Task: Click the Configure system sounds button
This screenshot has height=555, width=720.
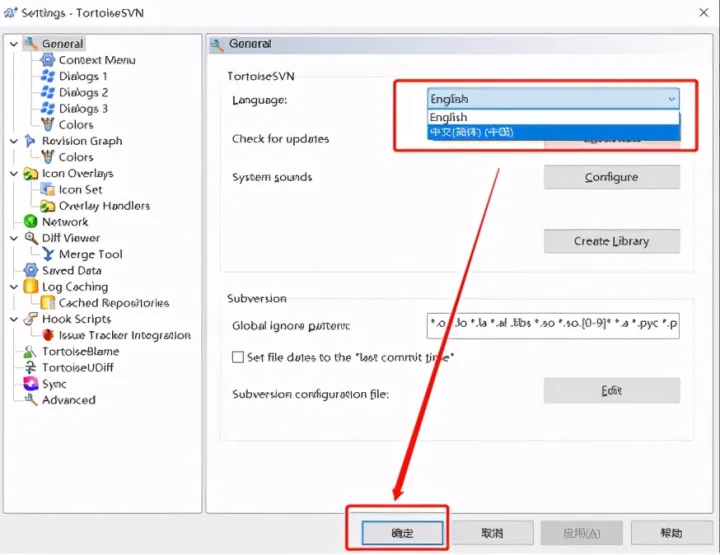Action: point(611,177)
